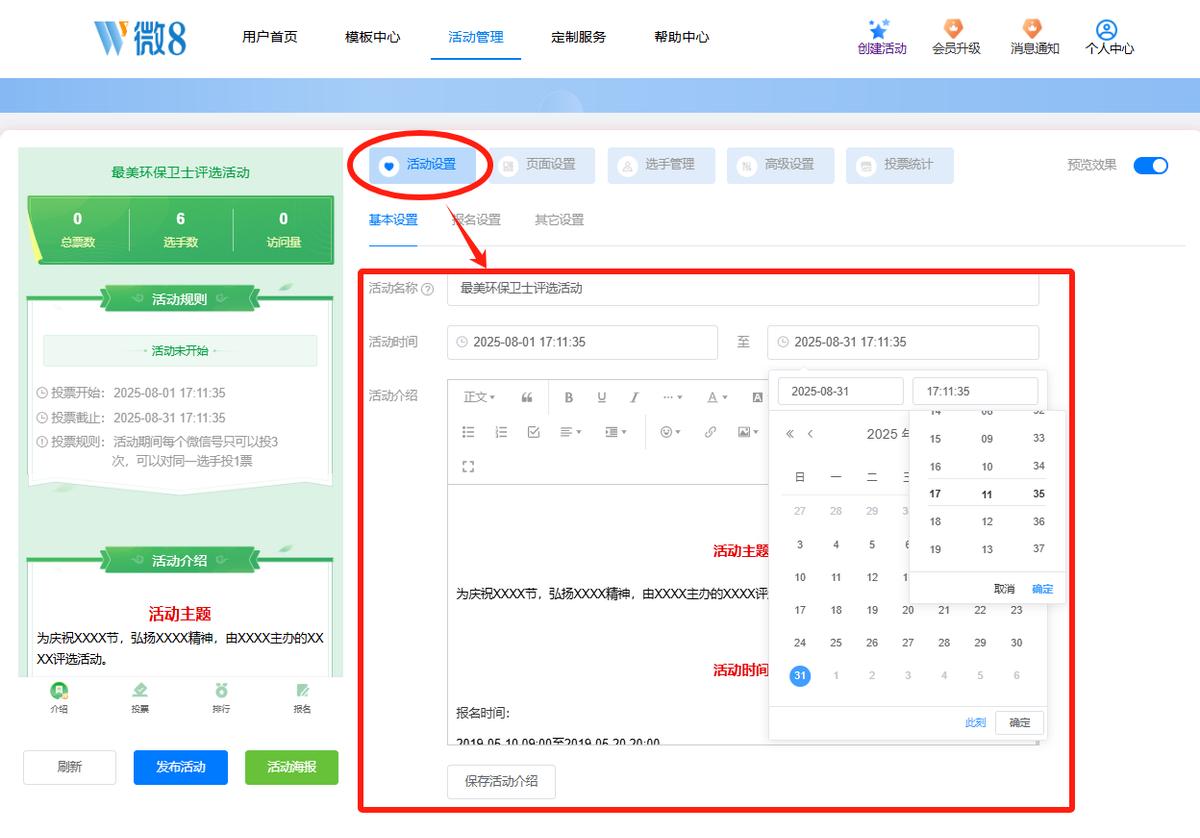The image size is (1200, 838).
Task: Click the 保存活动介绍 button
Action: click(501, 781)
